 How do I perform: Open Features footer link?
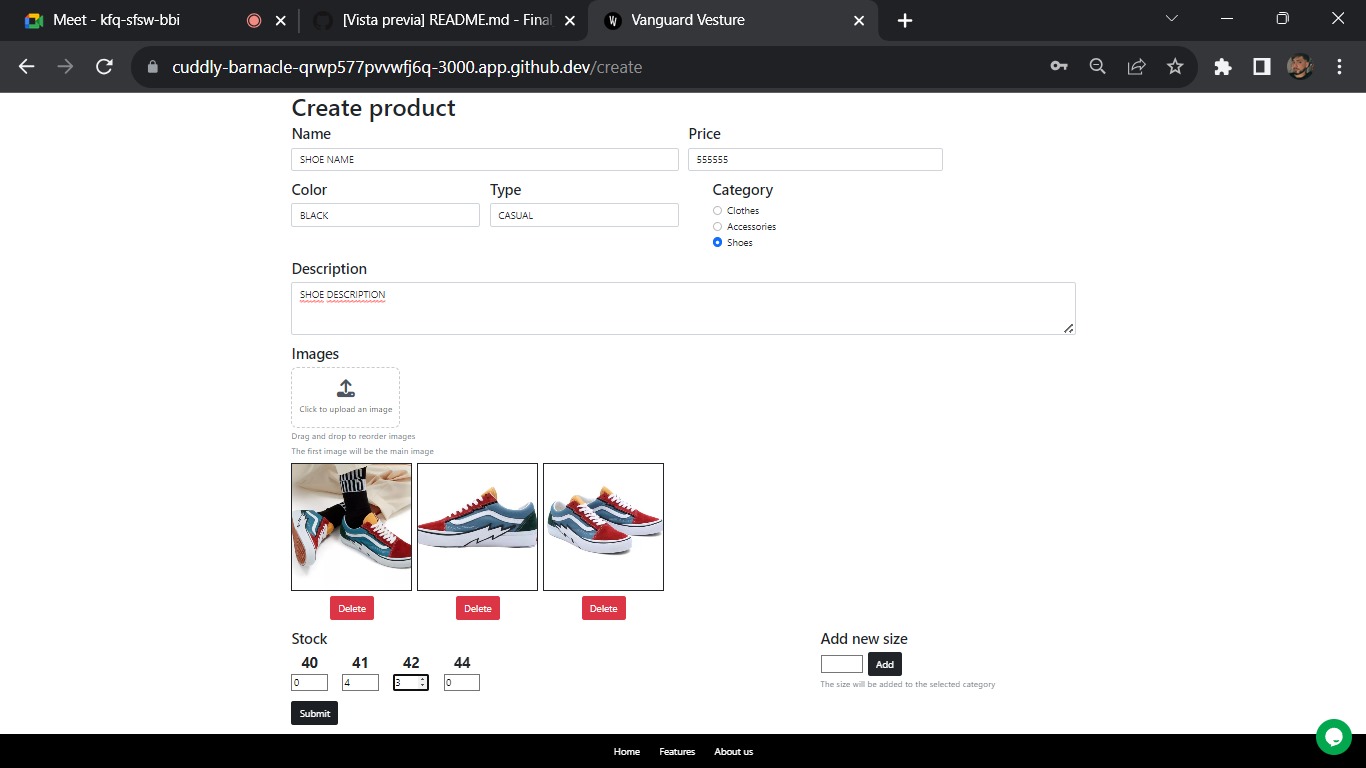[x=677, y=752]
